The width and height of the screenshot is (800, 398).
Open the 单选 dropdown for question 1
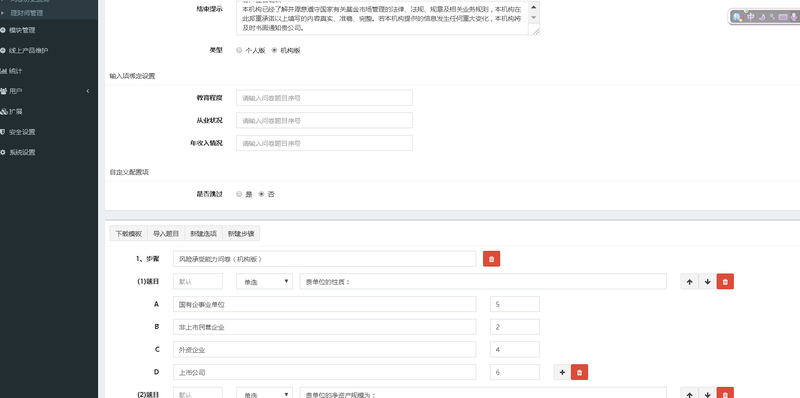point(264,281)
